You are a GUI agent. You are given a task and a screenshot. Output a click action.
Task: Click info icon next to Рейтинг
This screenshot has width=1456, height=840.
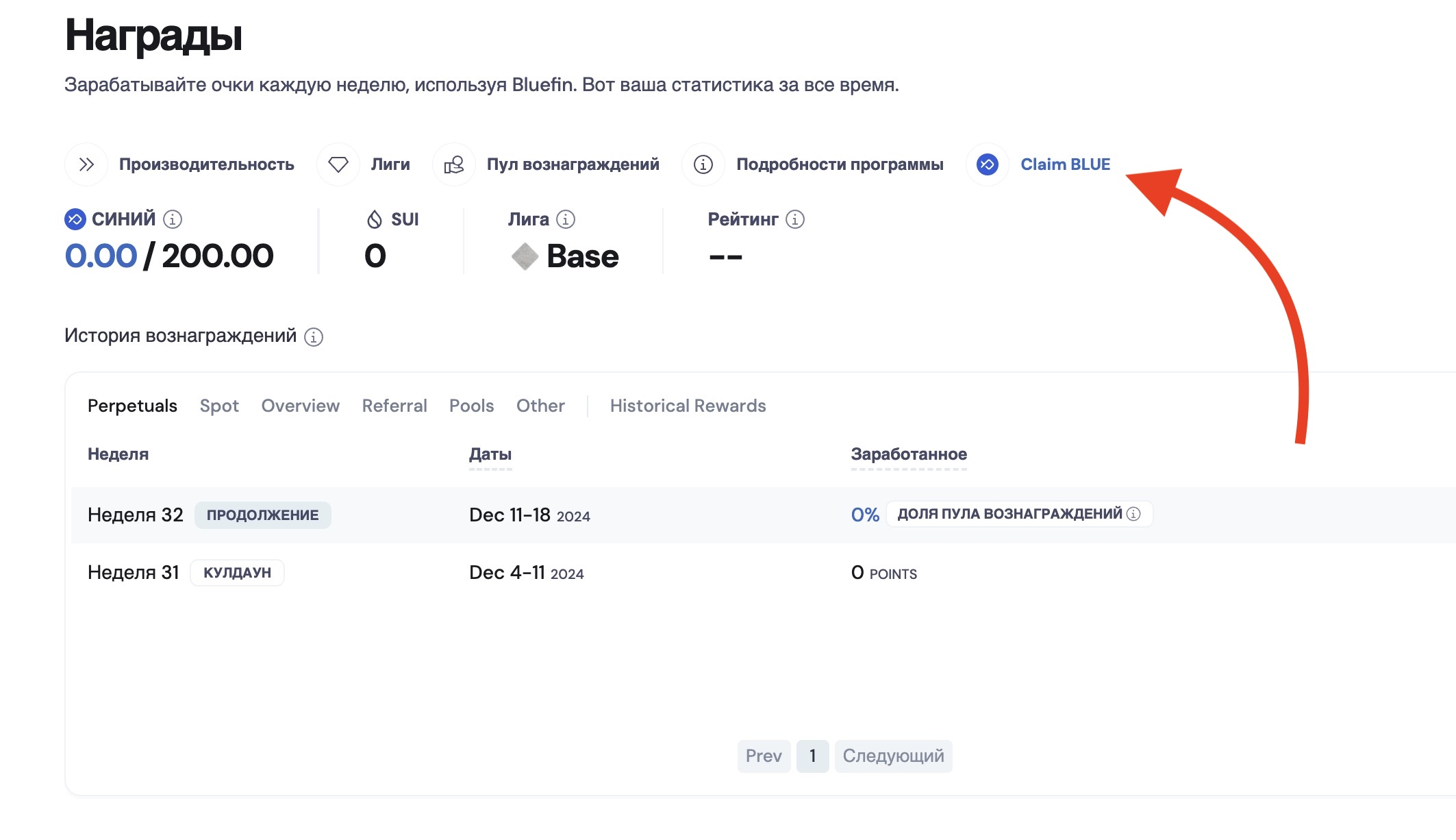point(795,219)
